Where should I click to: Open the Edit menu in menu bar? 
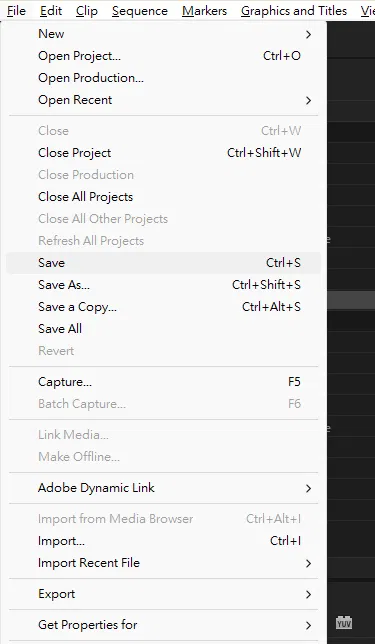pyautogui.click(x=51, y=11)
